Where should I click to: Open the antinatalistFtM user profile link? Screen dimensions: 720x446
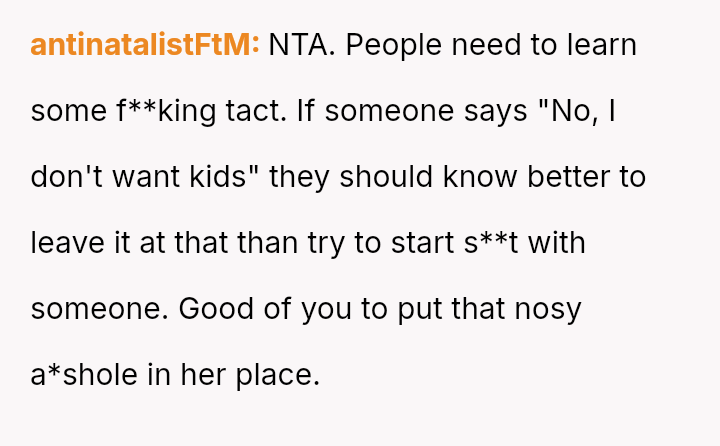coord(145,45)
